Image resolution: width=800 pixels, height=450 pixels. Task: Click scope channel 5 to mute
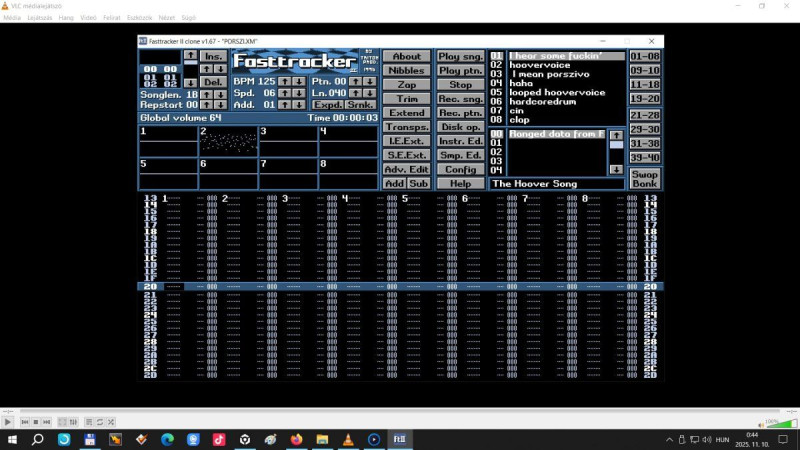tap(168, 173)
